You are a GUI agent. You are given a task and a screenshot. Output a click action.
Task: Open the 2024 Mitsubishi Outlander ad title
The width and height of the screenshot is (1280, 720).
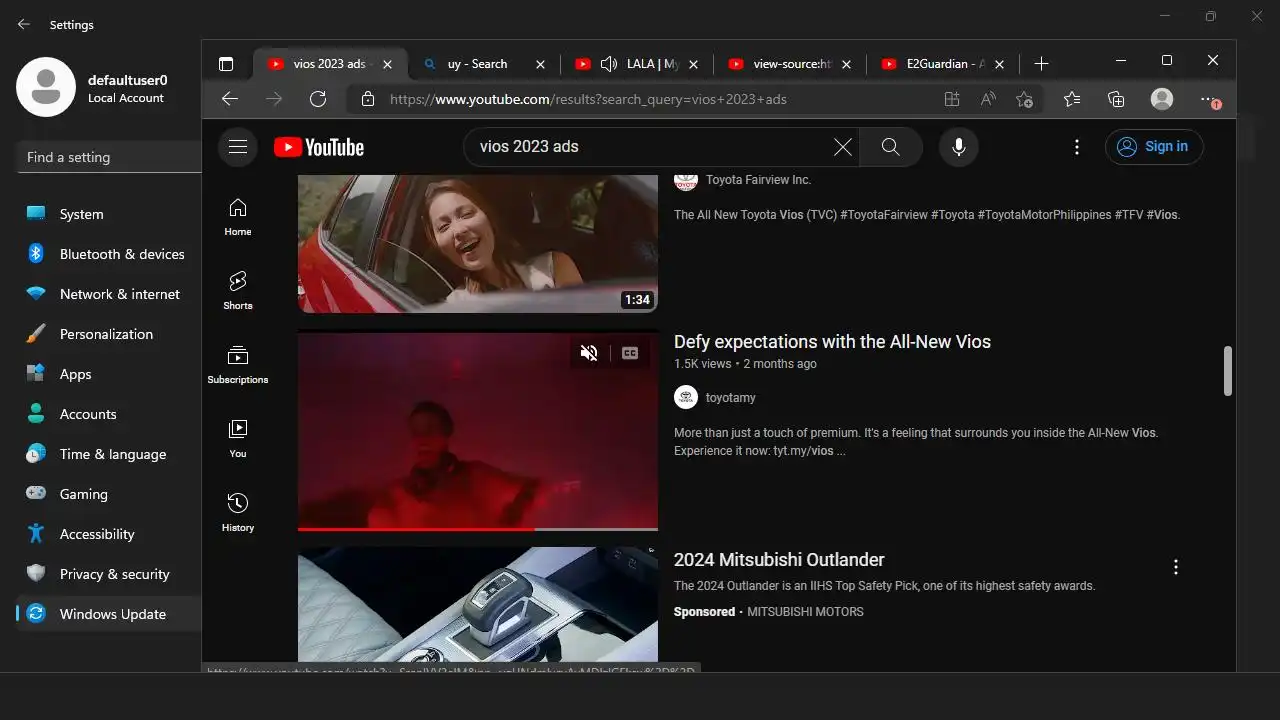(779, 560)
